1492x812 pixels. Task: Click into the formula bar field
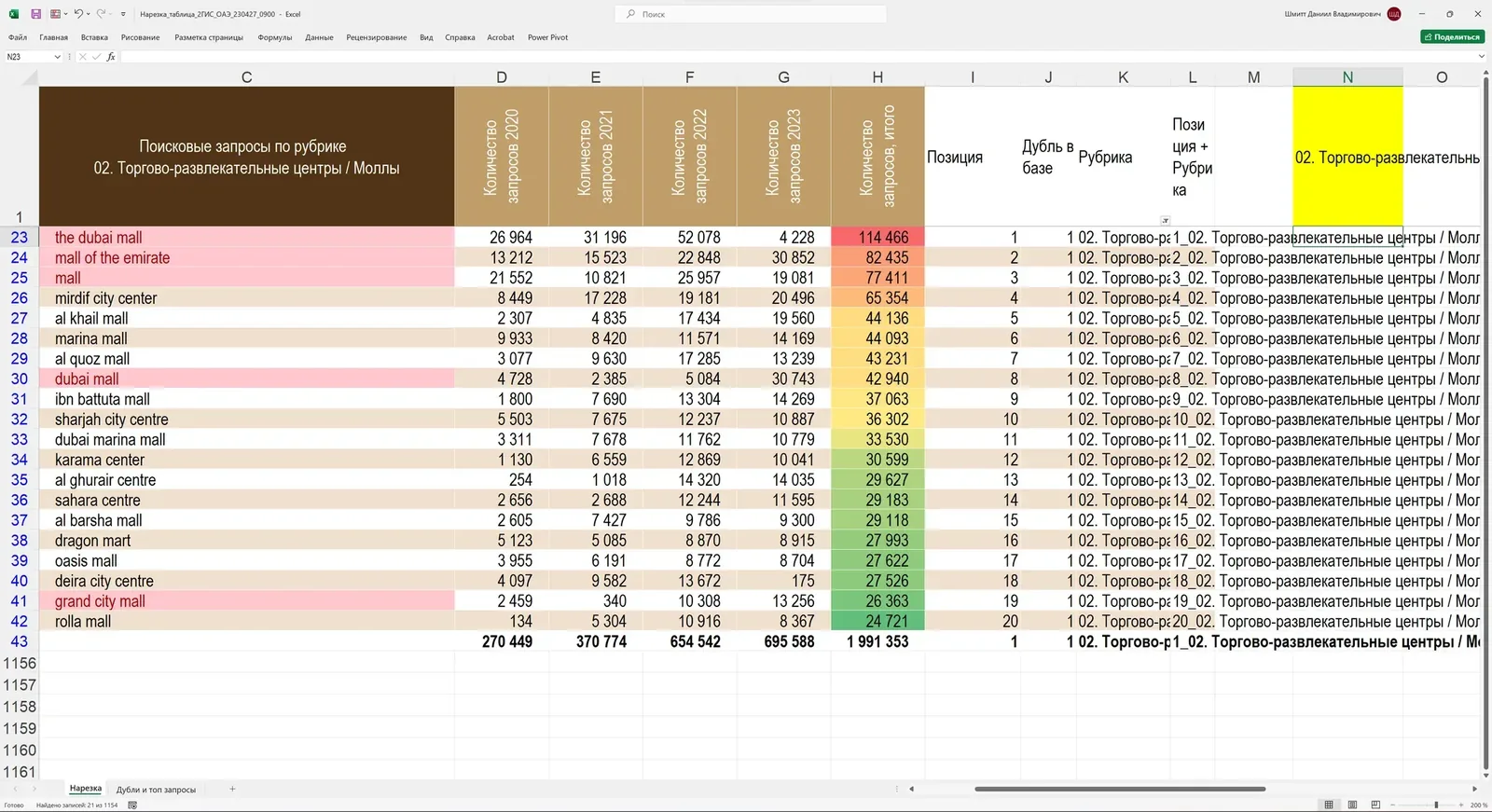point(797,57)
